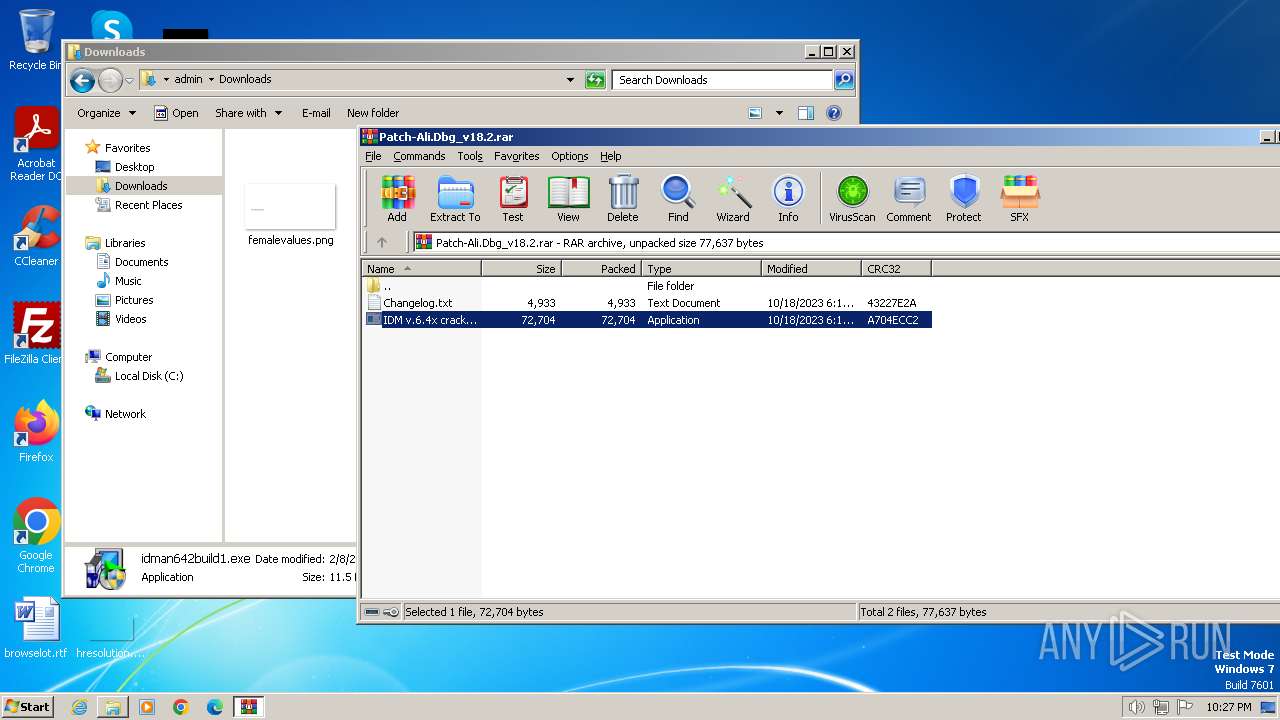Open Documents library

141,262
